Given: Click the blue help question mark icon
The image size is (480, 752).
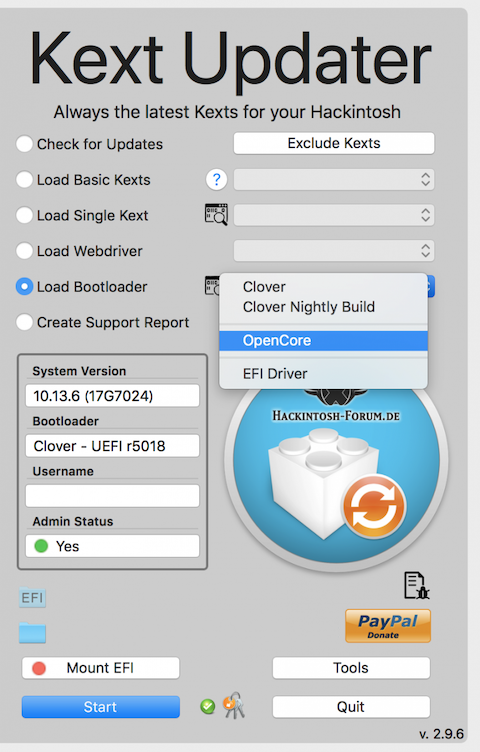Looking at the screenshot, I should [x=216, y=180].
